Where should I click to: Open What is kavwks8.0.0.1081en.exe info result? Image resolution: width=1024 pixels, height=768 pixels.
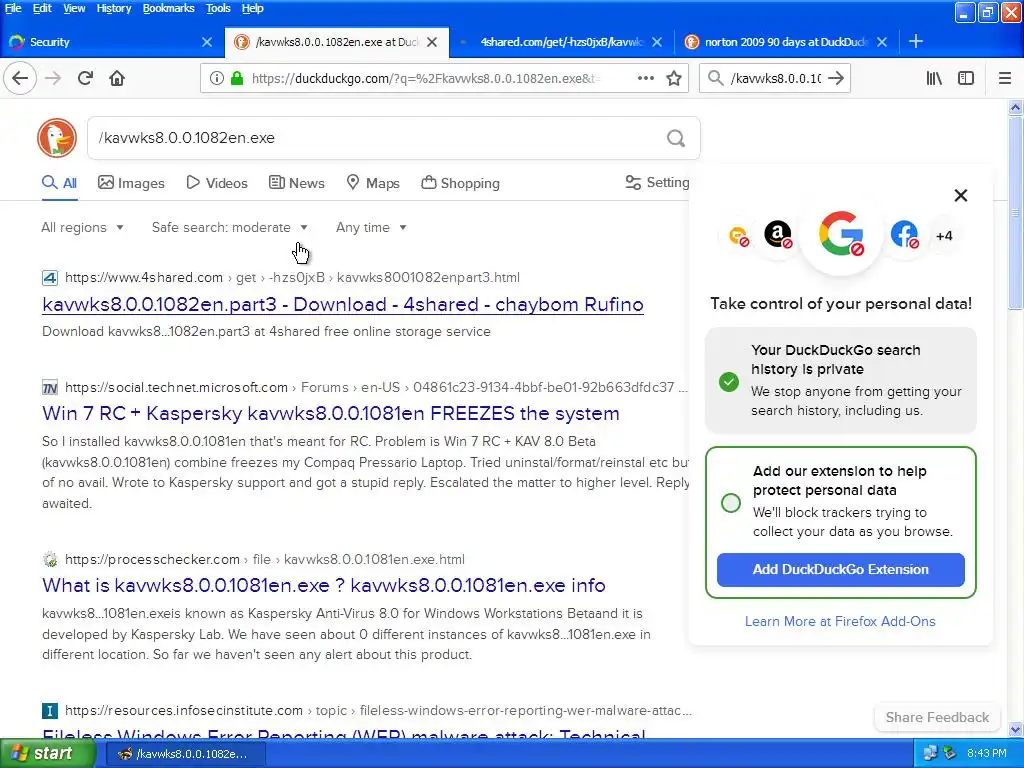pyautogui.click(x=323, y=585)
